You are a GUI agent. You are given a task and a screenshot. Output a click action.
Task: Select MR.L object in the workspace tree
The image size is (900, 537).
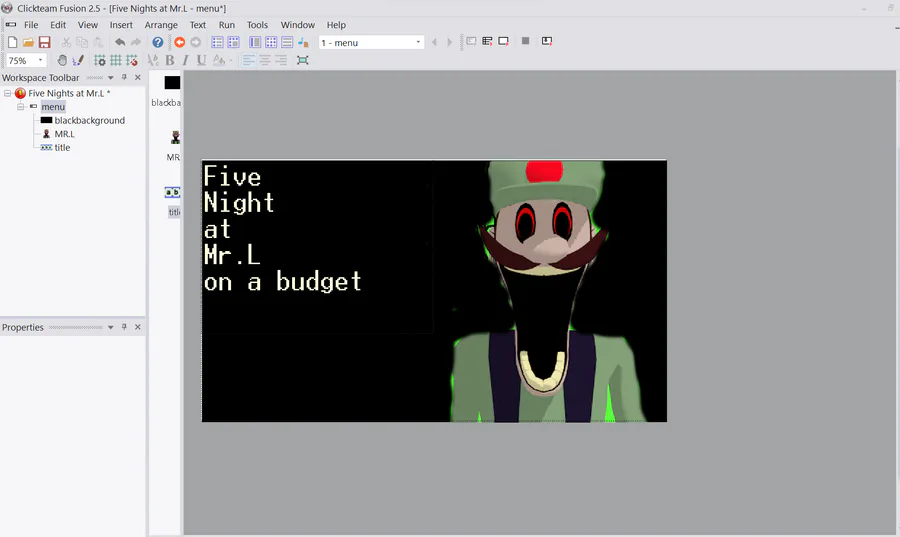click(x=64, y=134)
